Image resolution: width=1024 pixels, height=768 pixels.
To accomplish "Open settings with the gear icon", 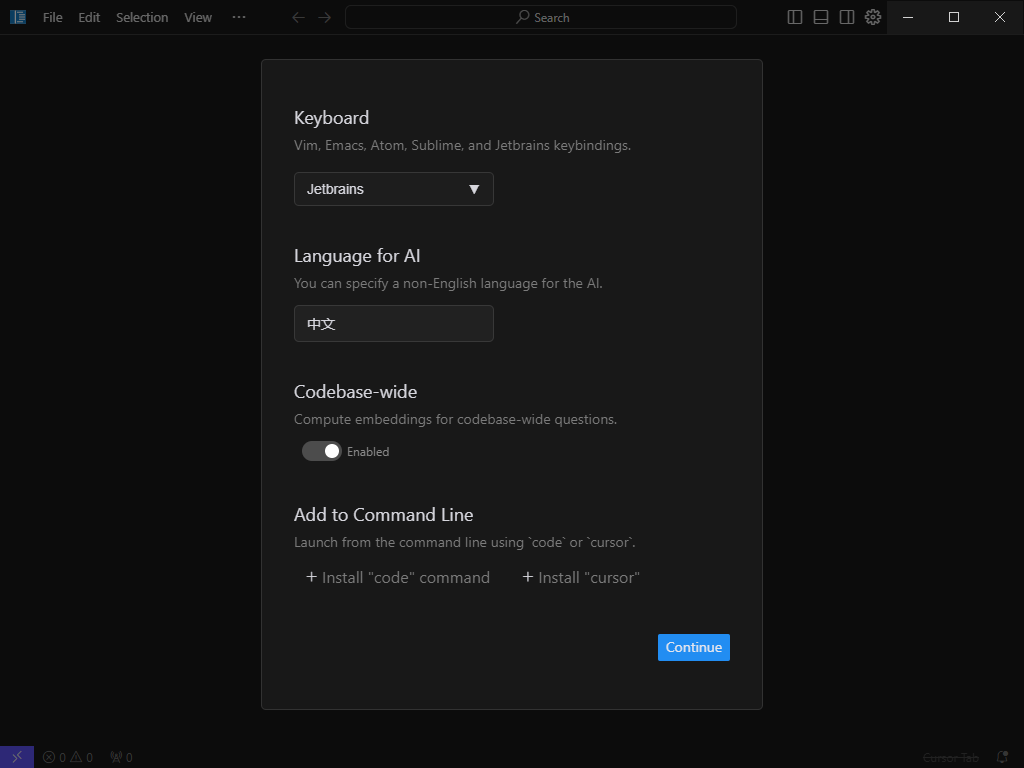I will (873, 17).
